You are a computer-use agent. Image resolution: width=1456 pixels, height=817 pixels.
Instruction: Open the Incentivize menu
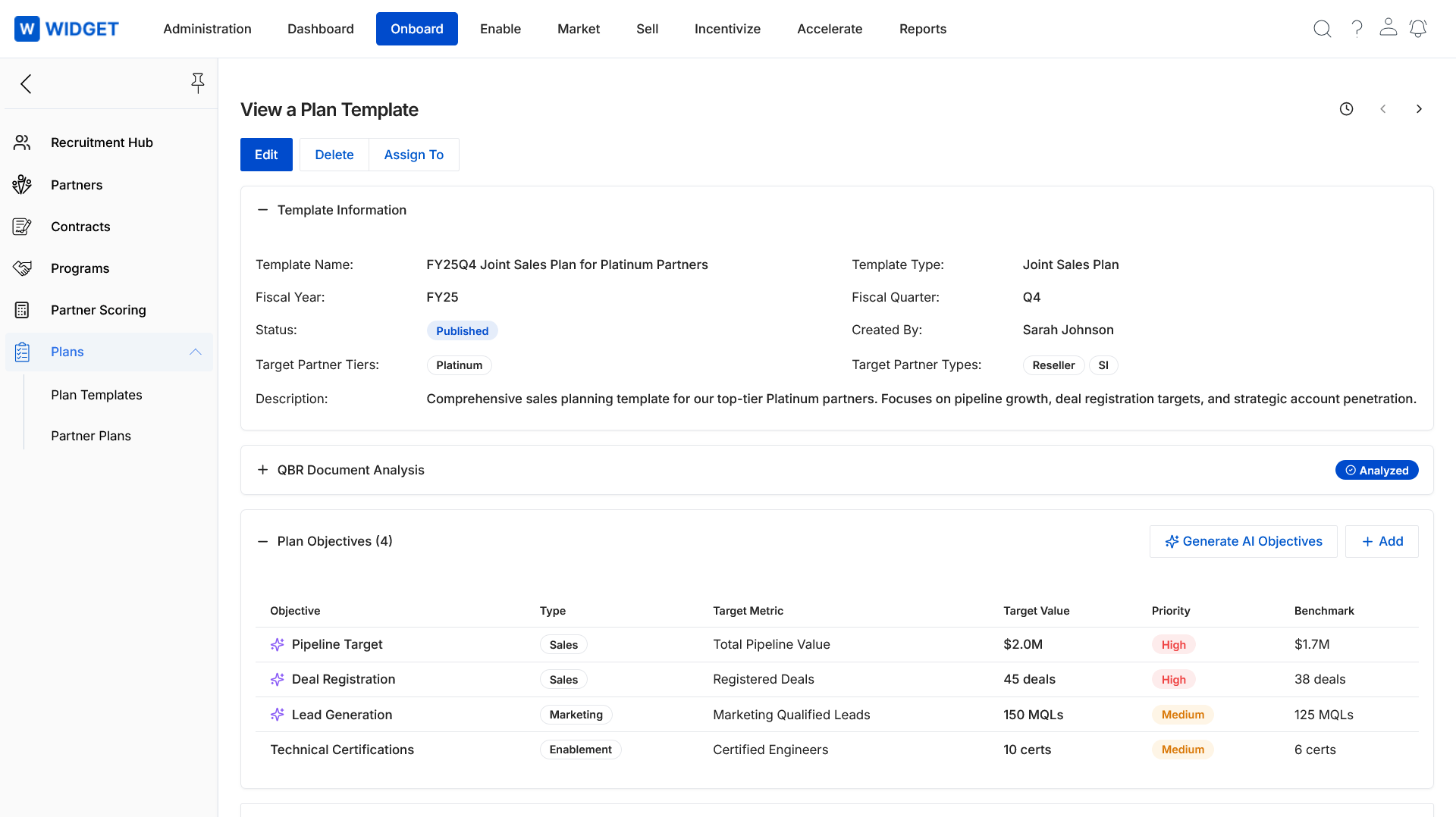click(x=727, y=29)
